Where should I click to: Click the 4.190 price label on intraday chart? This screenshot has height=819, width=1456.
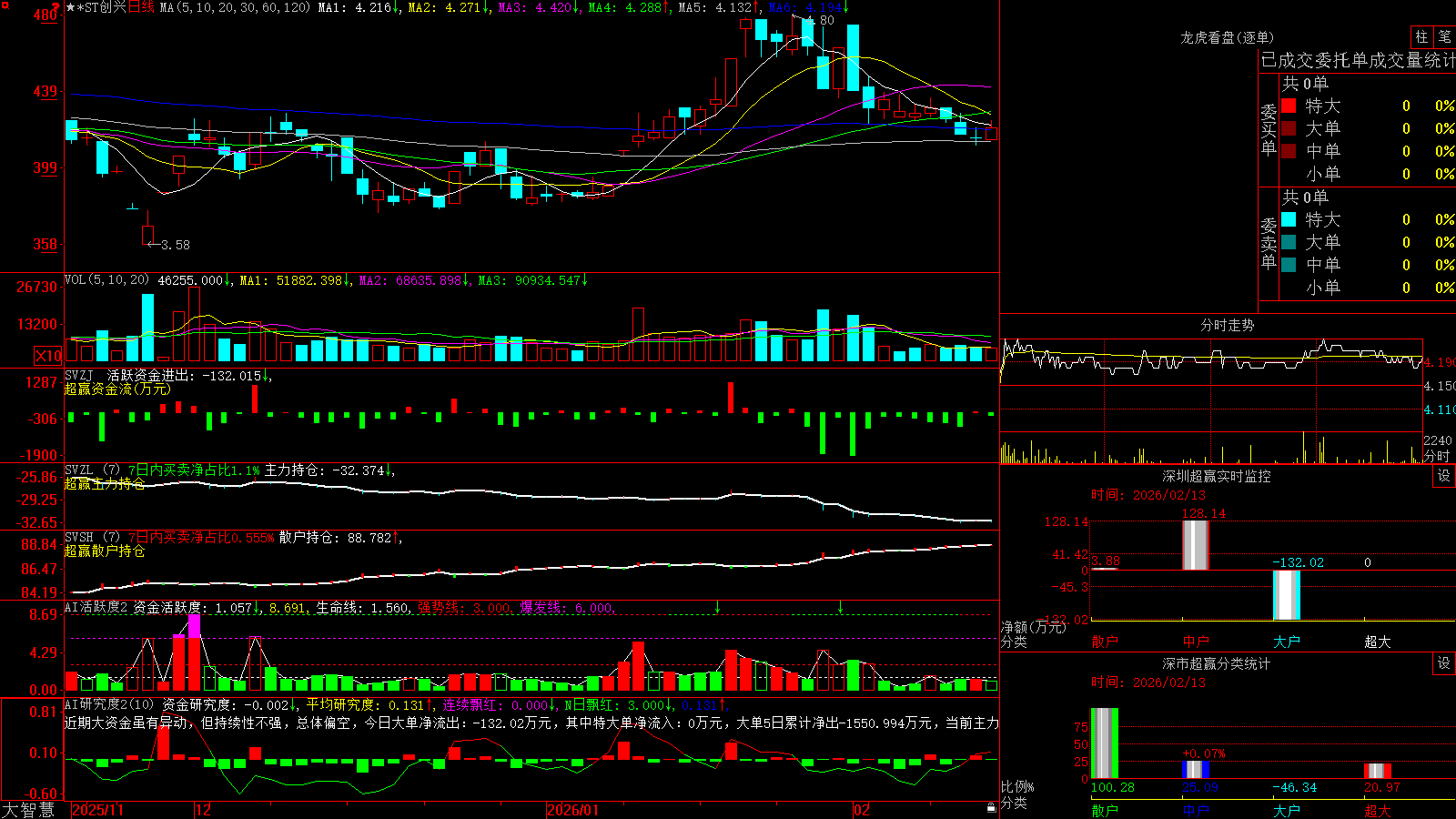click(x=1440, y=362)
